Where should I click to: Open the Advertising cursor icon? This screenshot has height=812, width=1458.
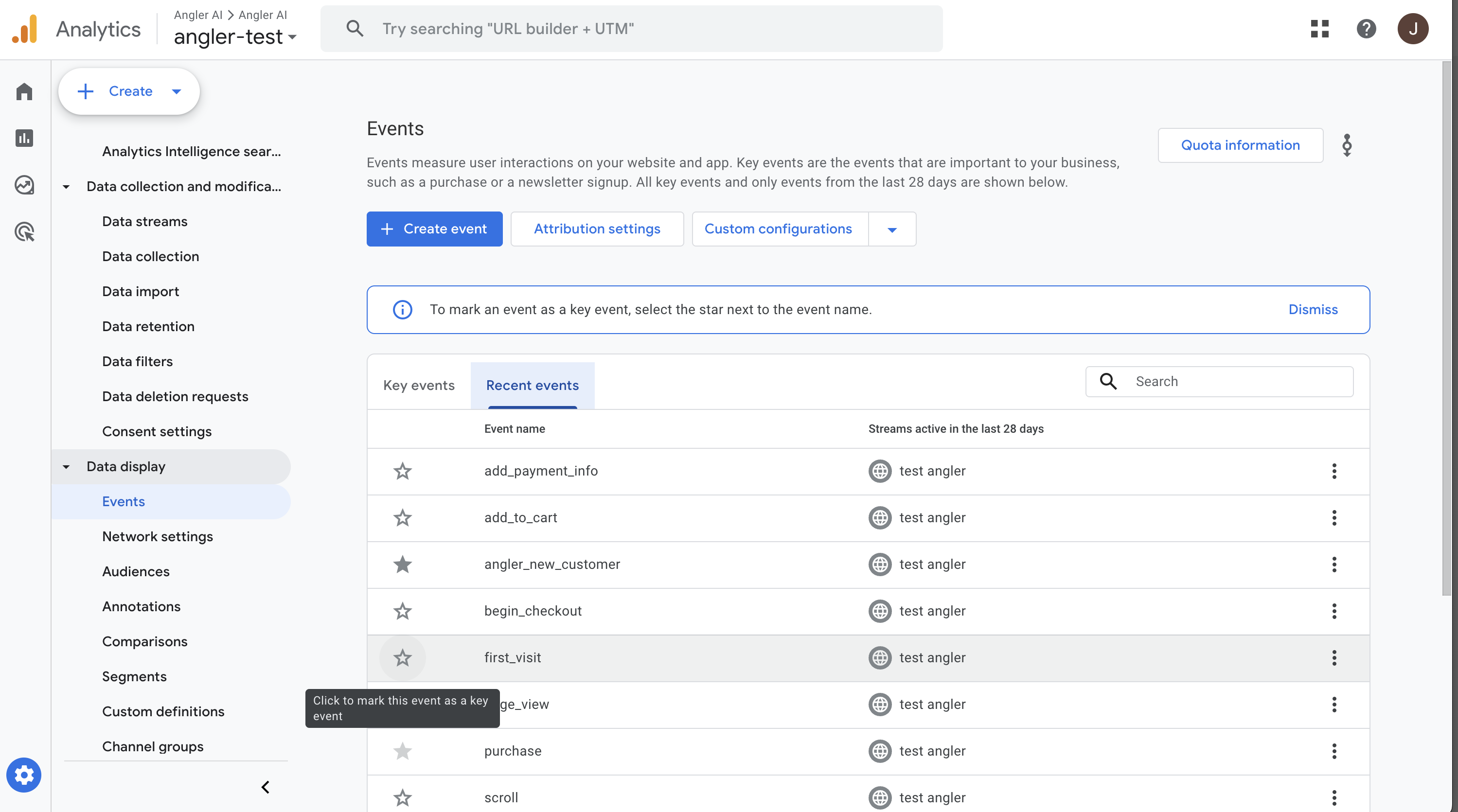point(24,231)
